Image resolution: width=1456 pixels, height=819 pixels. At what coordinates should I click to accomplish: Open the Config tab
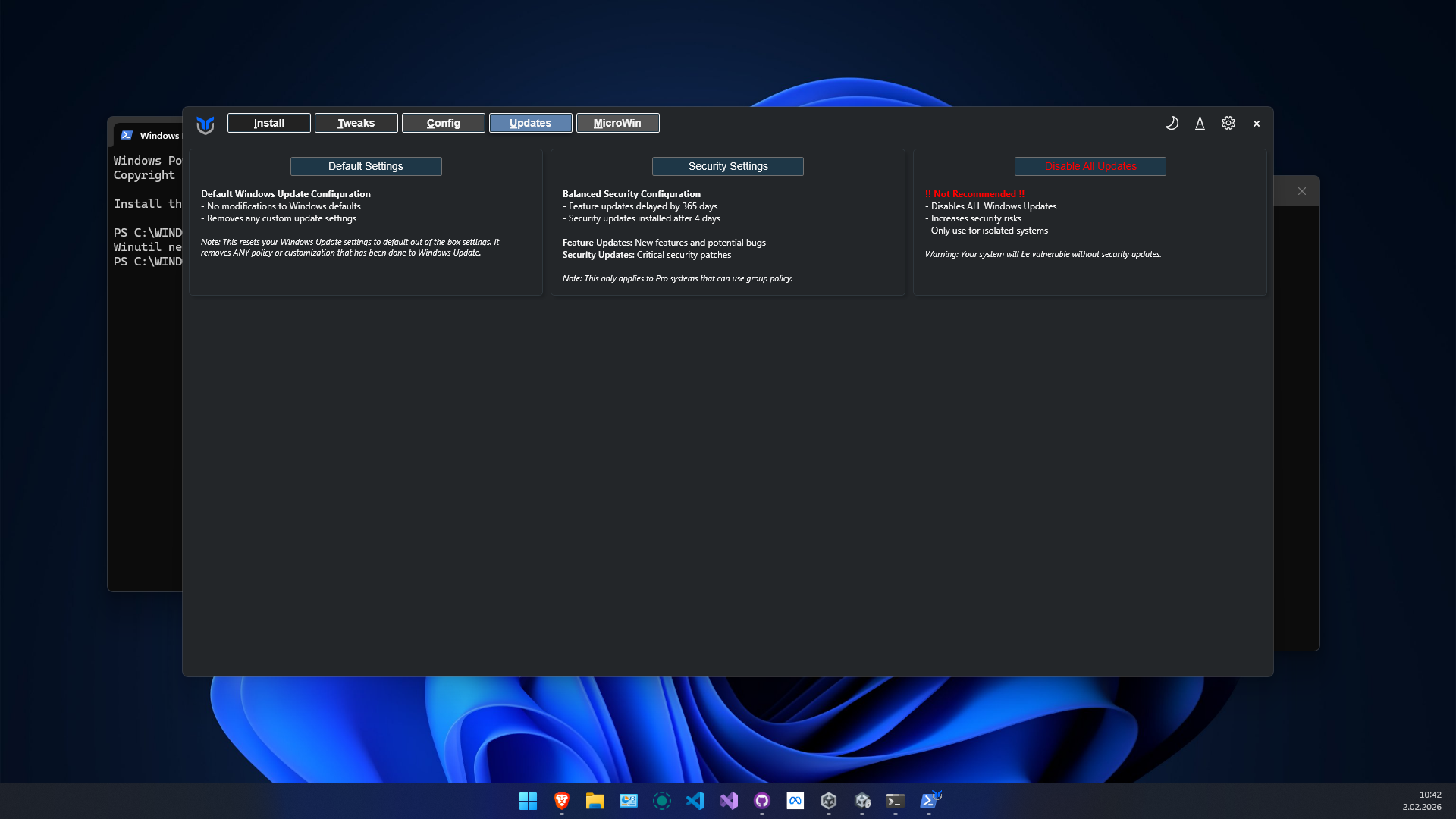(x=444, y=123)
